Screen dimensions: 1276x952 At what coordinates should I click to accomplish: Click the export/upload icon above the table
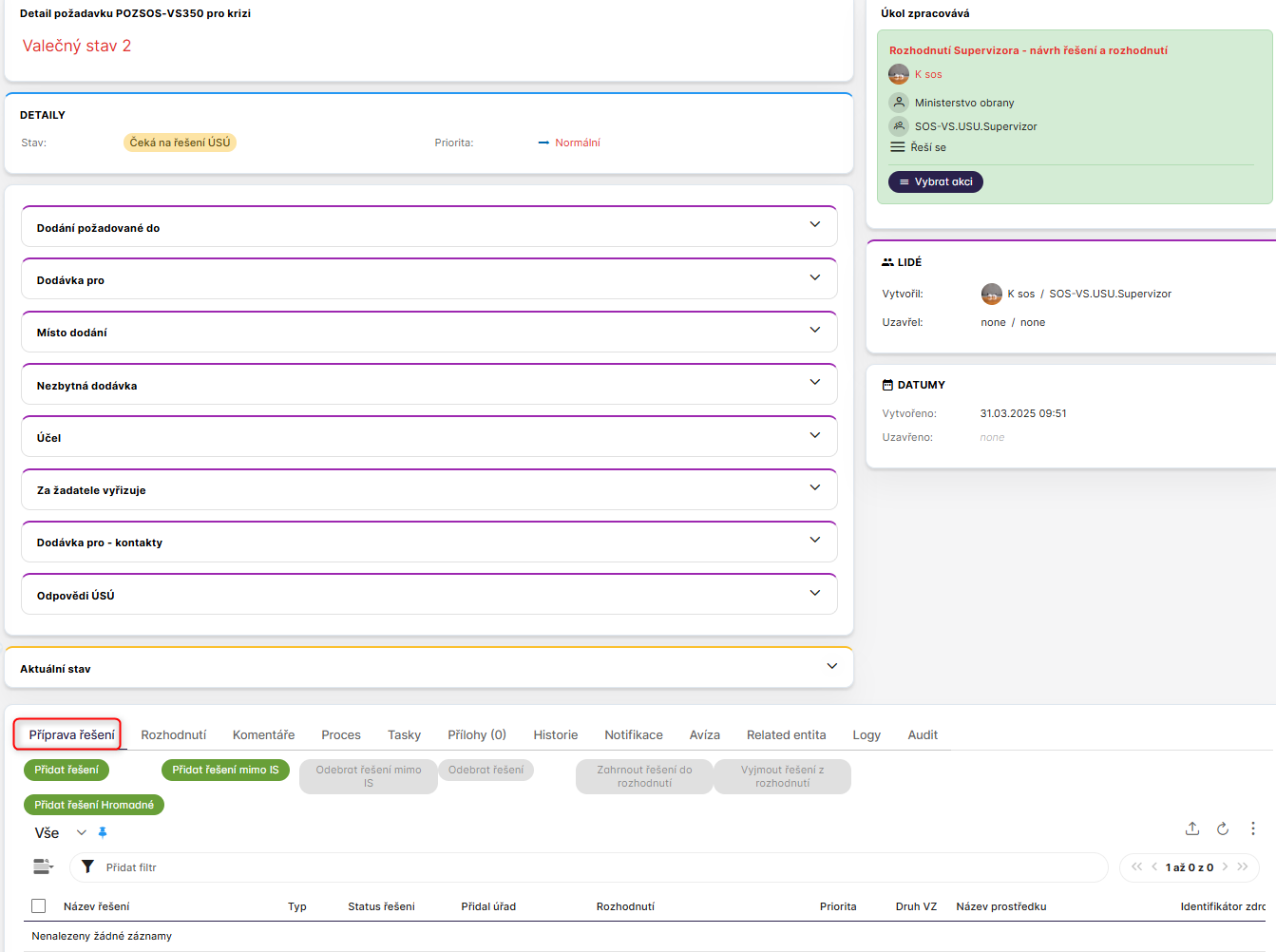1192,828
